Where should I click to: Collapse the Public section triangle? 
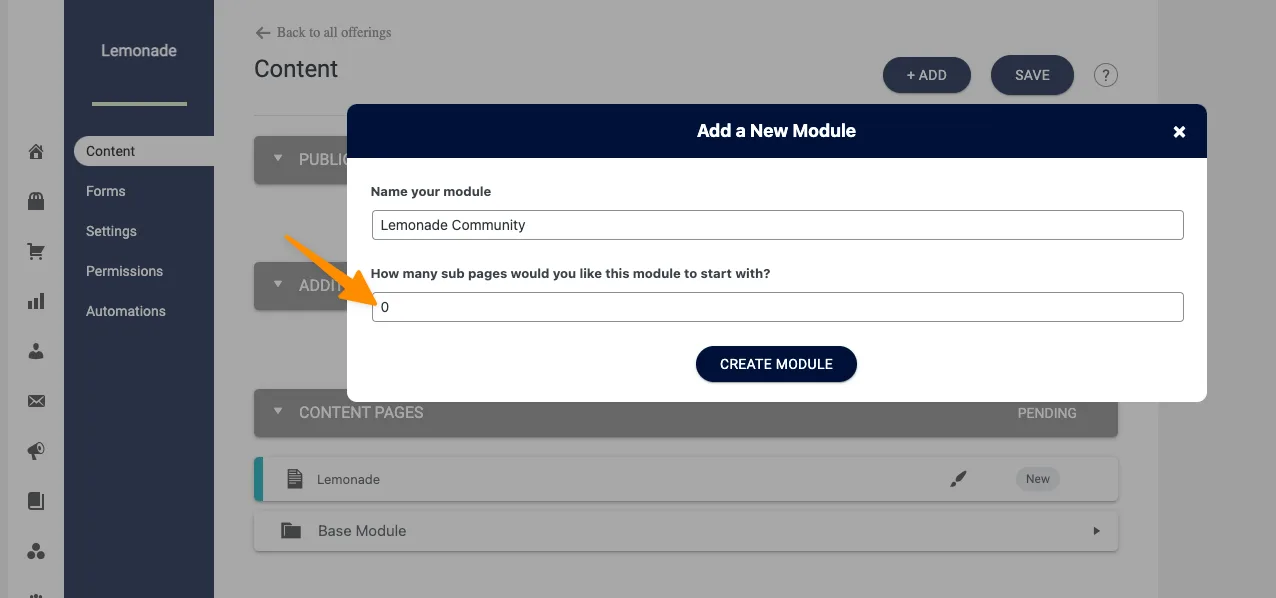278,159
